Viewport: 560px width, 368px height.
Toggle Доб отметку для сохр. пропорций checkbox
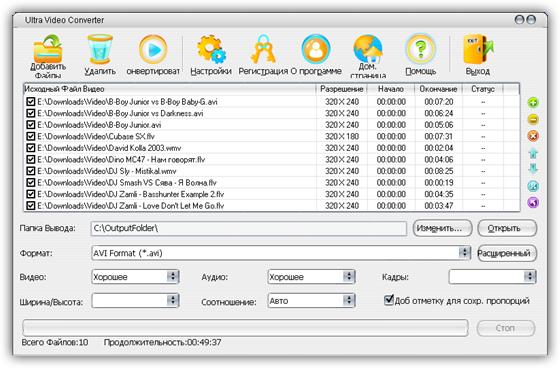click(389, 300)
